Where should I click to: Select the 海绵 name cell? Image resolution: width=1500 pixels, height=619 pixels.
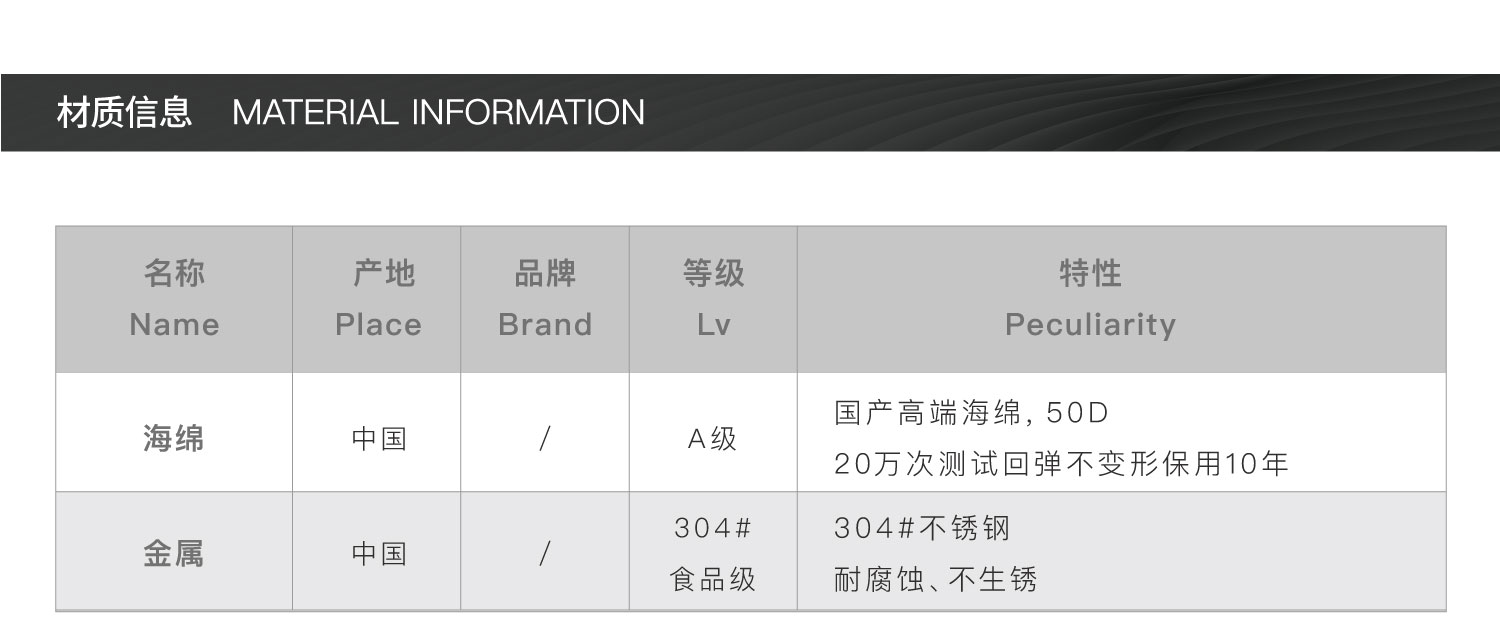tap(174, 438)
